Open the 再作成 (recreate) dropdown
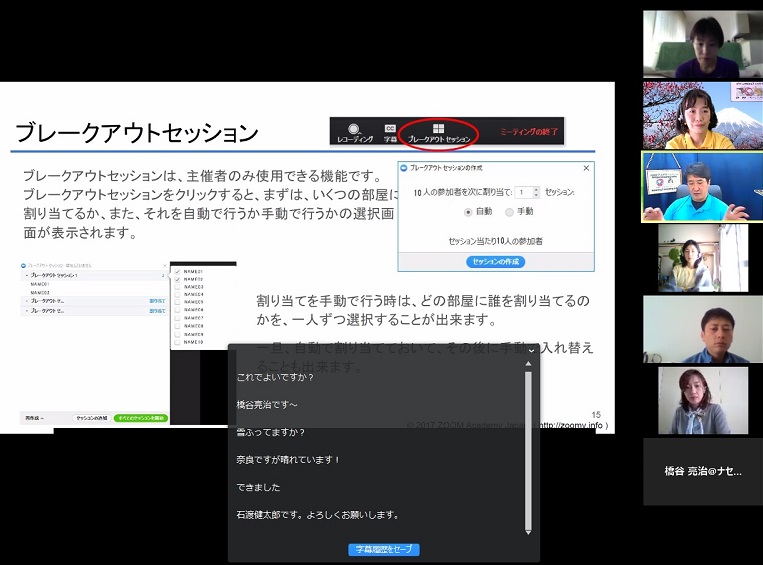 [x=34, y=418]
